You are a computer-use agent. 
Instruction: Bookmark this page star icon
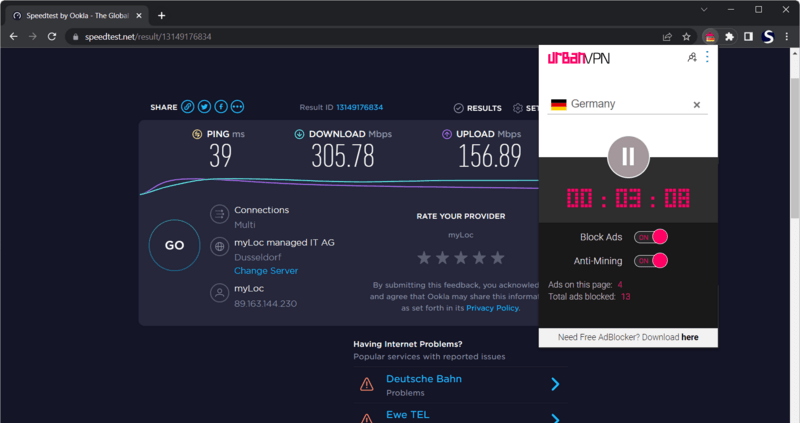[x=686, y=37]
